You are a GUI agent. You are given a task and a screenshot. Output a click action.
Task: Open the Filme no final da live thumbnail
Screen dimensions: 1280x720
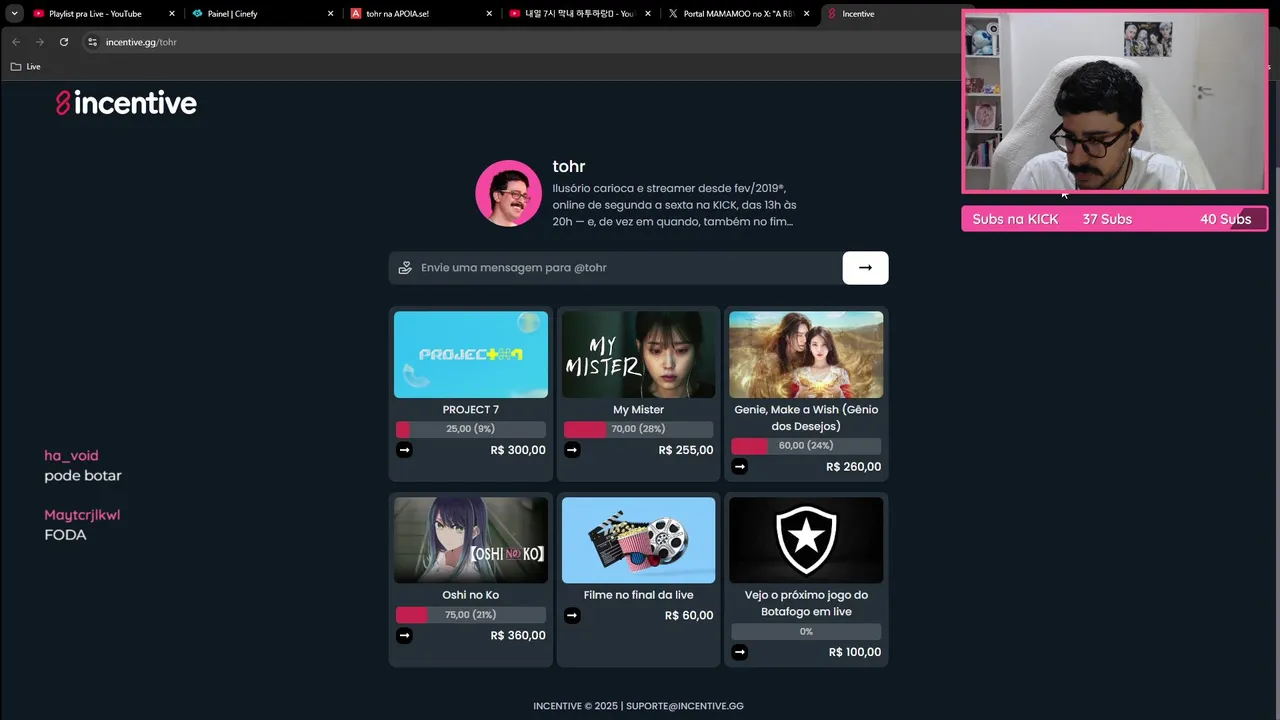pos(638,540)
